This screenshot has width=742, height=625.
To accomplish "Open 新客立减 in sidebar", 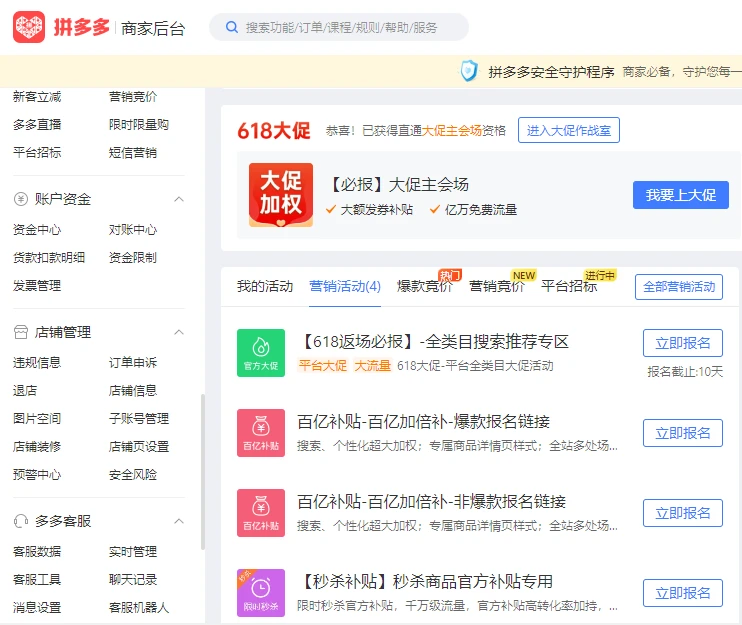I will (x=37, y=97).
